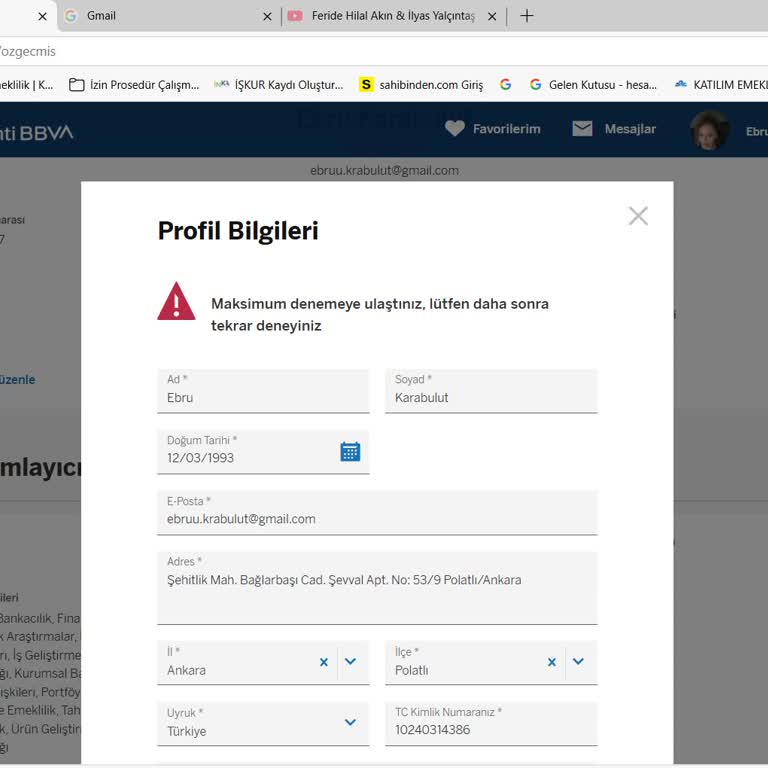Clear the İlçe selection Polatlı
The height and width of the screenshot is (768, 768).
pyautogui.click(x=552, y=662)
